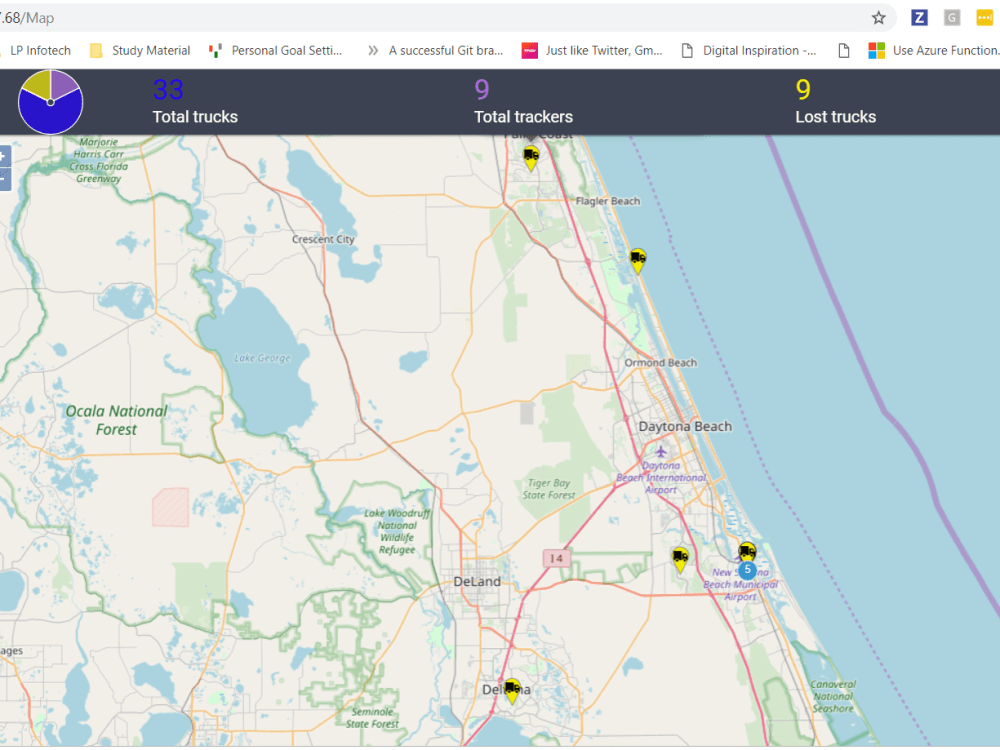Select truck marker west of New Smyrna
This screenshot has width=1000, height=750.
click(680, 560)
